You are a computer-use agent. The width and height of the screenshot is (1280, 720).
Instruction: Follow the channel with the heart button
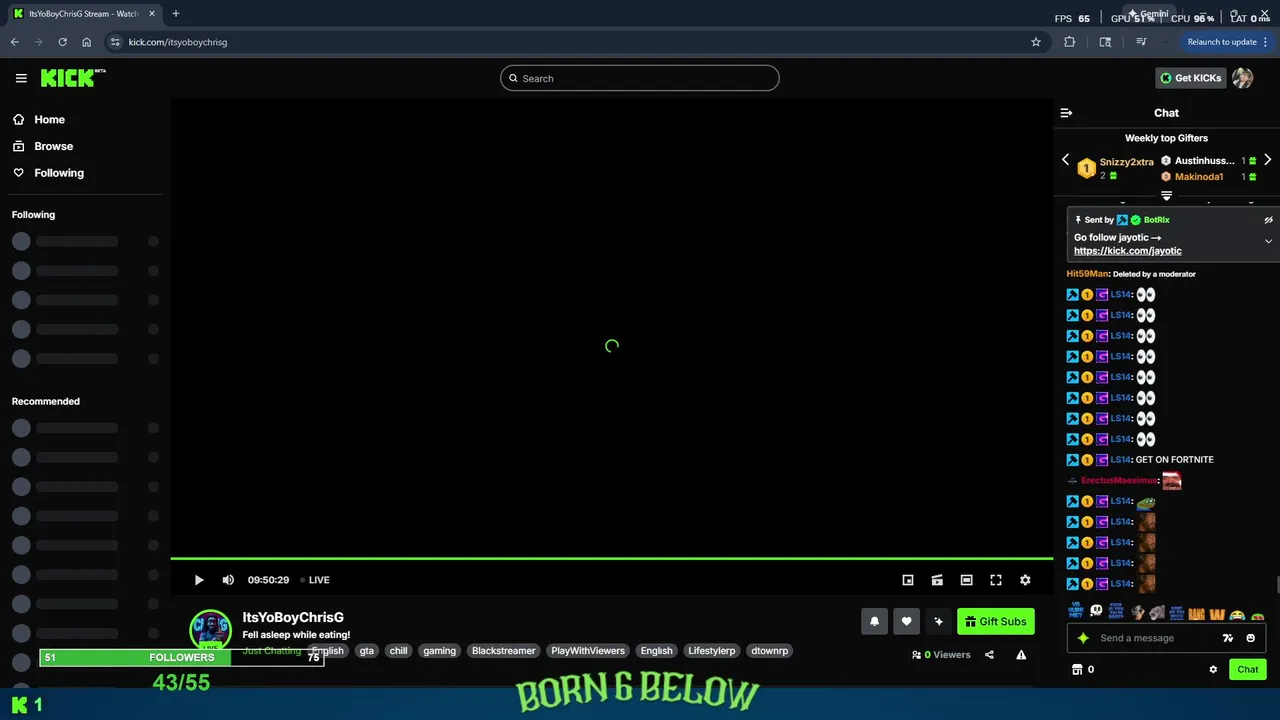tap(906, 621)
